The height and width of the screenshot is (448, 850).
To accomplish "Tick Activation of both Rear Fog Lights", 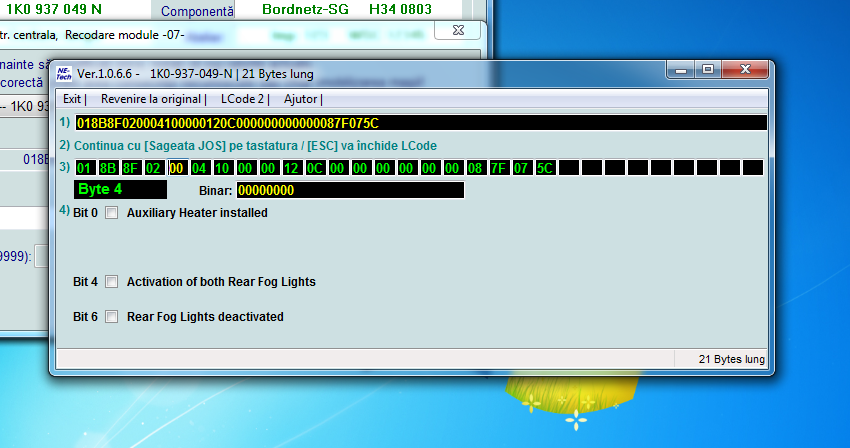I will (112, 282).
